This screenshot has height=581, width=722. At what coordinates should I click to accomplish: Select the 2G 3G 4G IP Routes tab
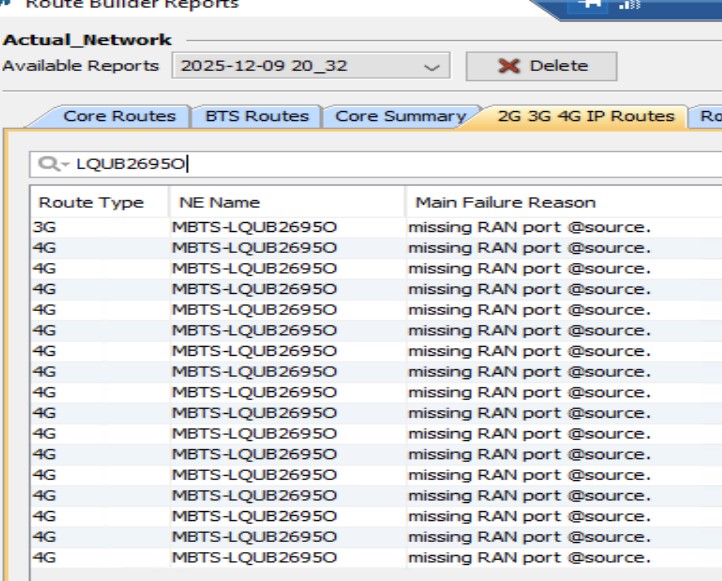[586, 116]
